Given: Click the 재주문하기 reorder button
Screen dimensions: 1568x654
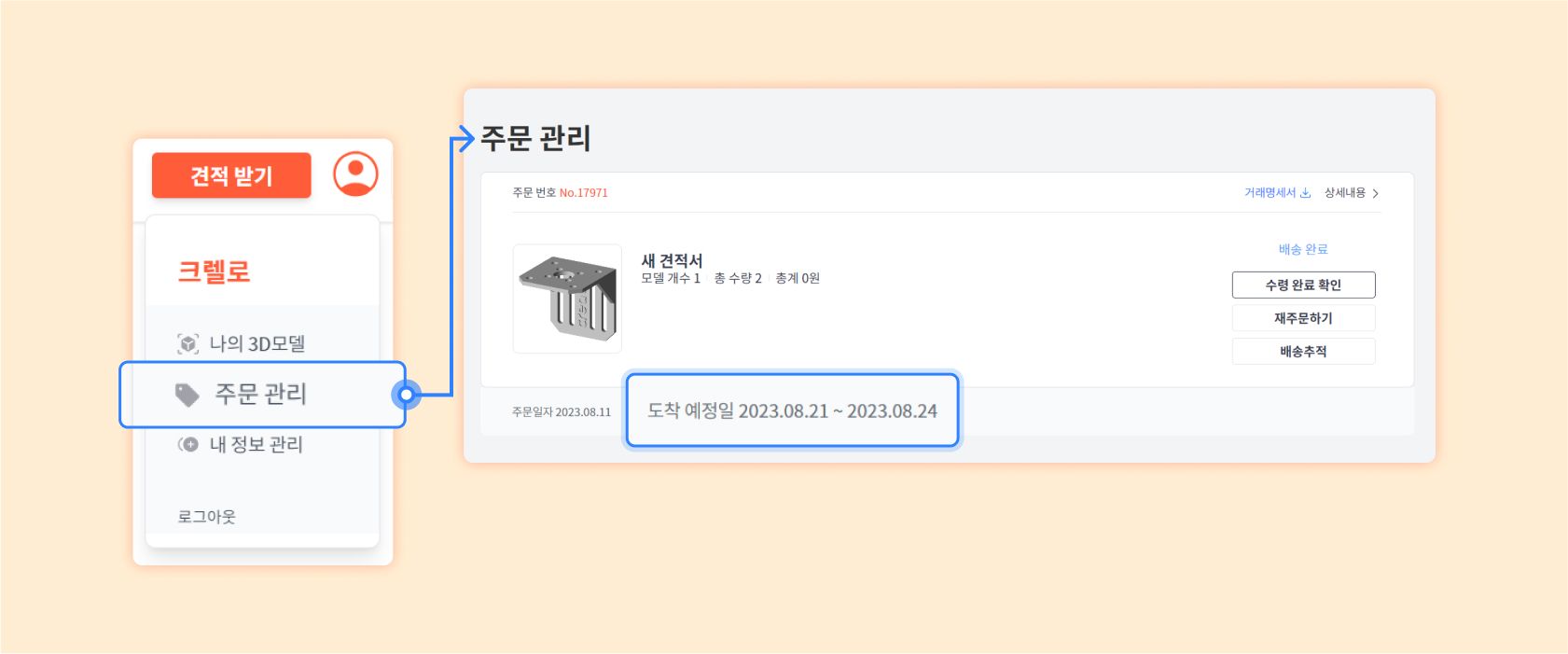Looking at the screenshot, I should click(x=1303, y=318).
